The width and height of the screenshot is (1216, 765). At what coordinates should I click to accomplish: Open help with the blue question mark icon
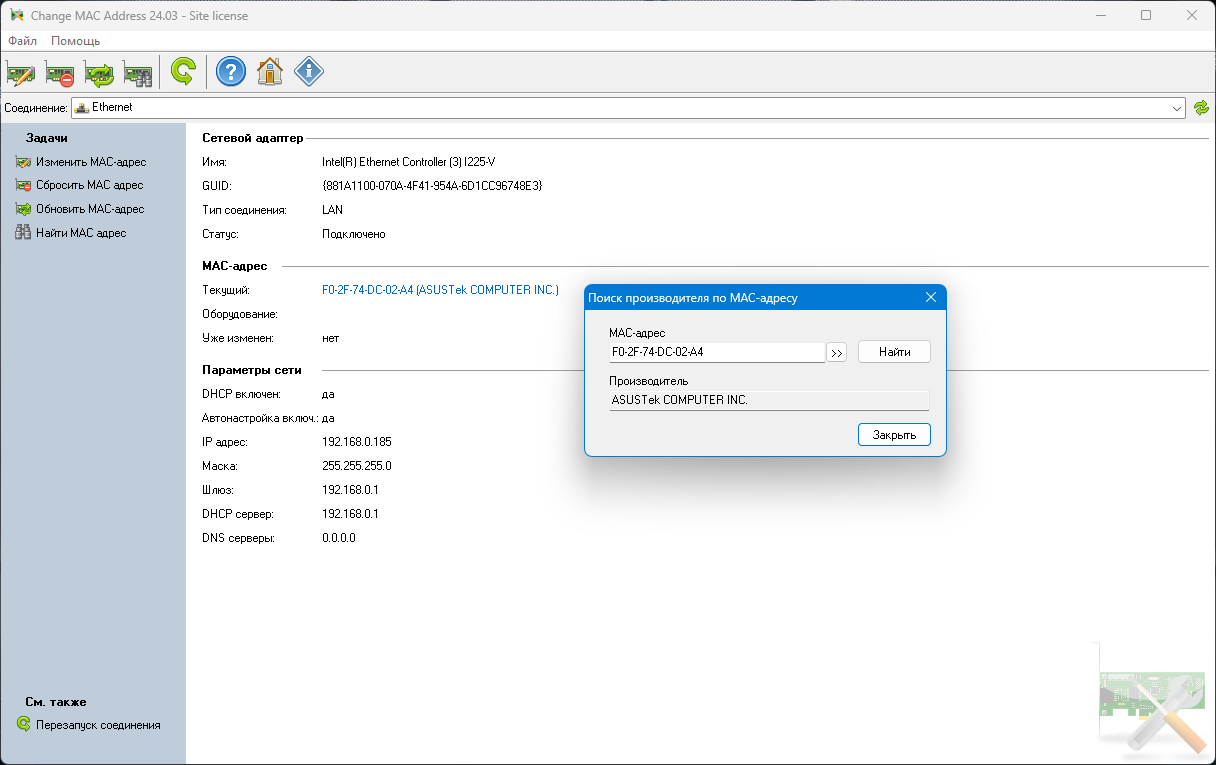coord(231,72)
